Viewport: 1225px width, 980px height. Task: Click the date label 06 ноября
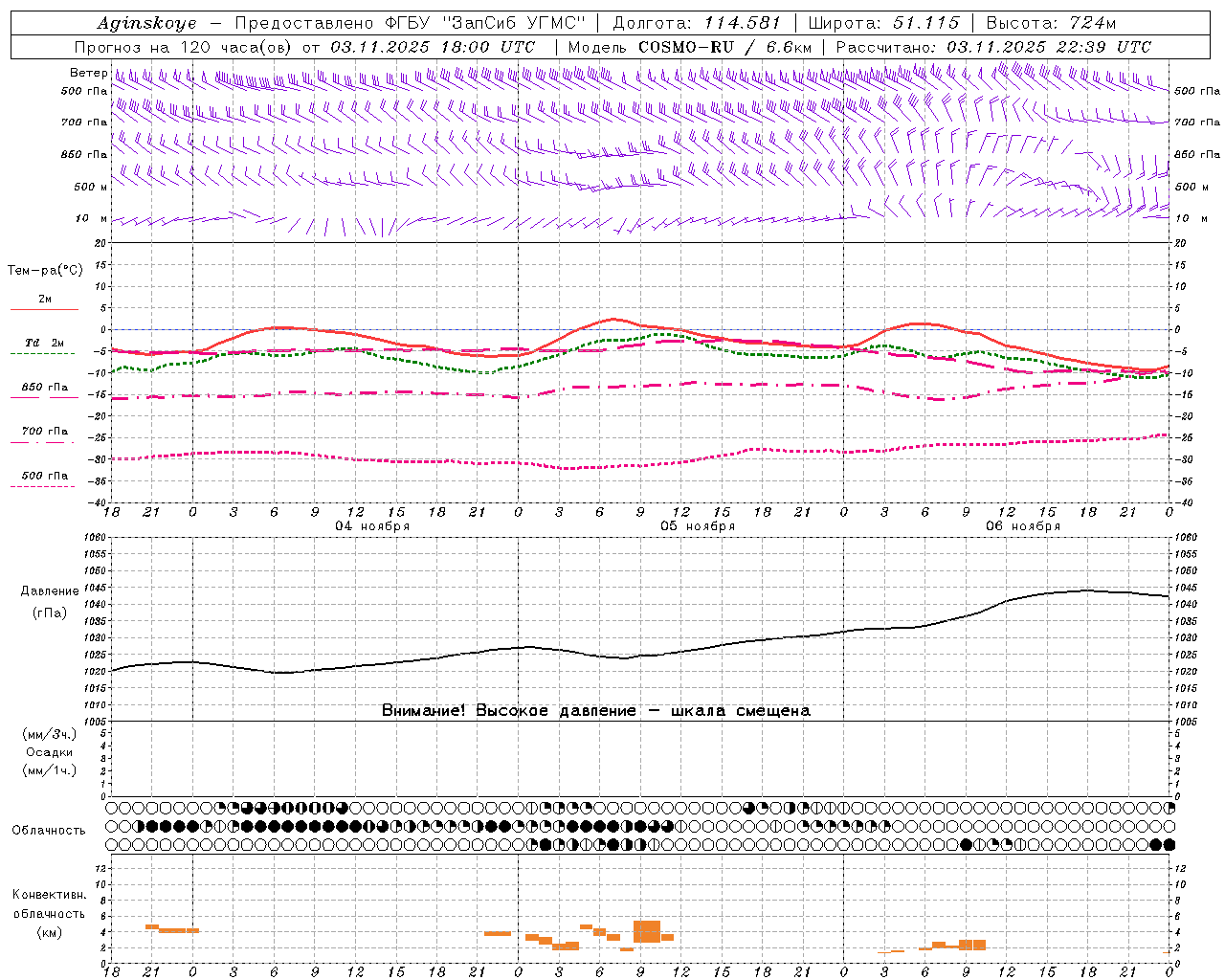[x=1023, y=526]
